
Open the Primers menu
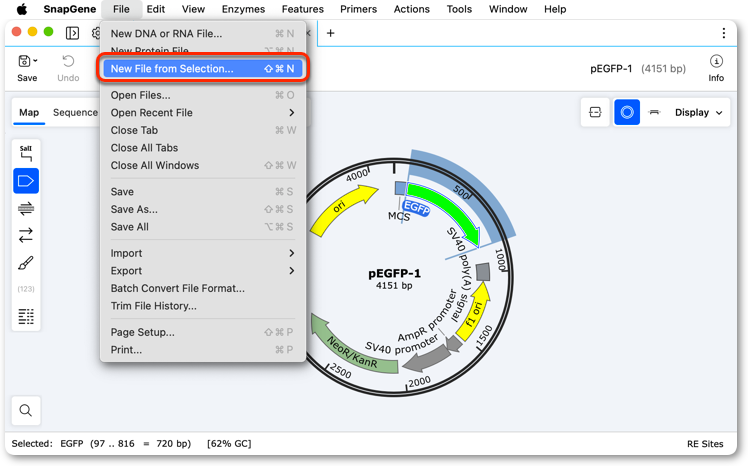pos(358,9)
